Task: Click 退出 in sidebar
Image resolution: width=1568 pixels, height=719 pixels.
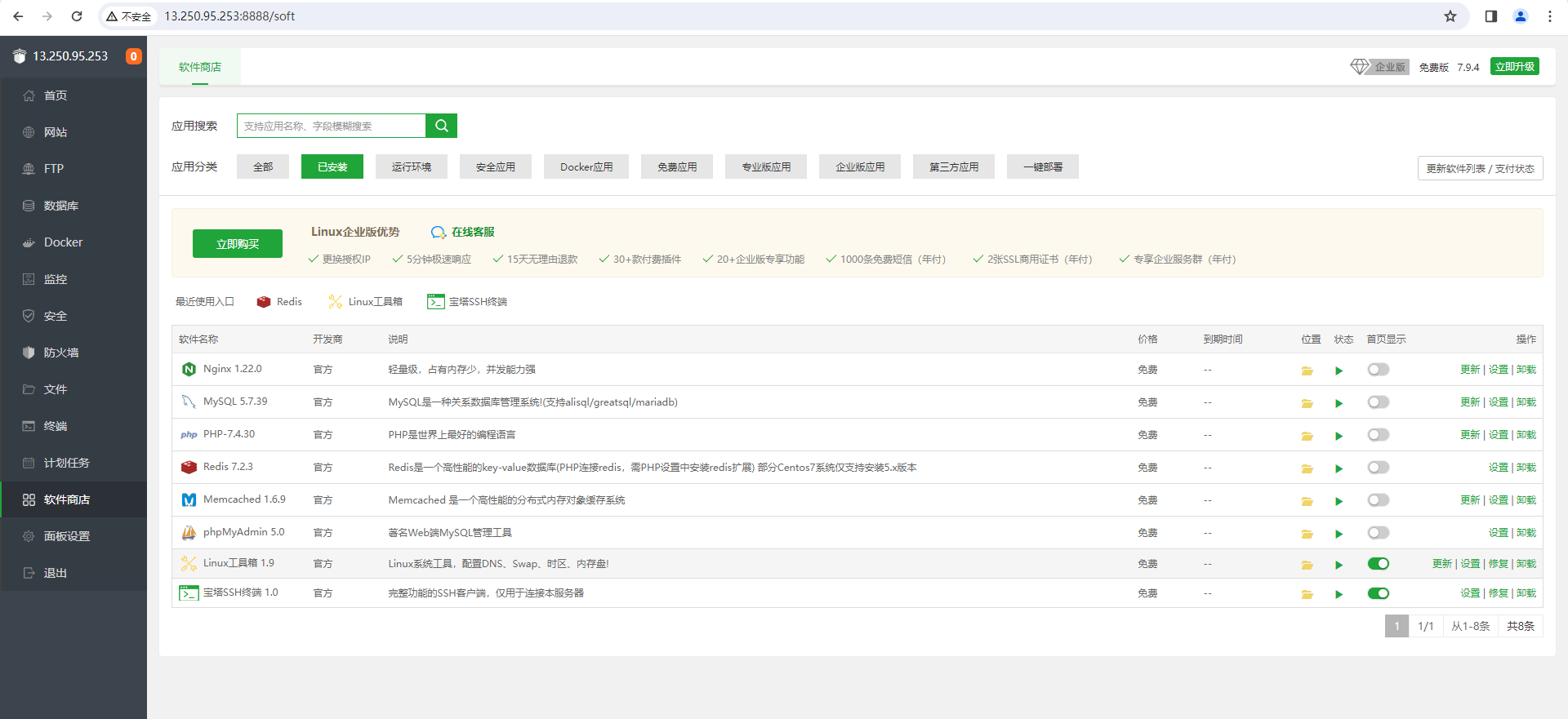Action: point(73,573)
